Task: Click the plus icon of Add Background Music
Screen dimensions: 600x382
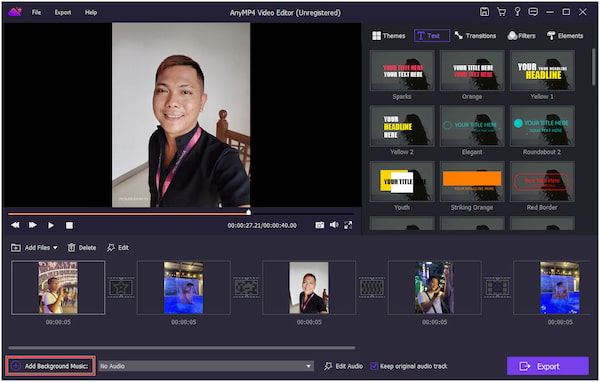Action: point(16,366)
